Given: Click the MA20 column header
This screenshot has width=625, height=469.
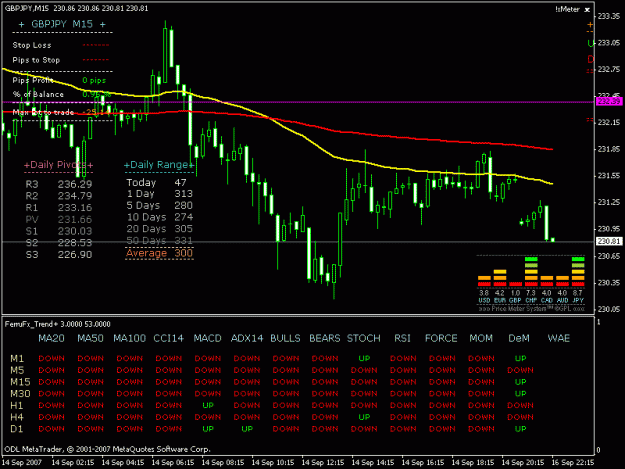Looking at the screenshot, I should pos(51,338).
